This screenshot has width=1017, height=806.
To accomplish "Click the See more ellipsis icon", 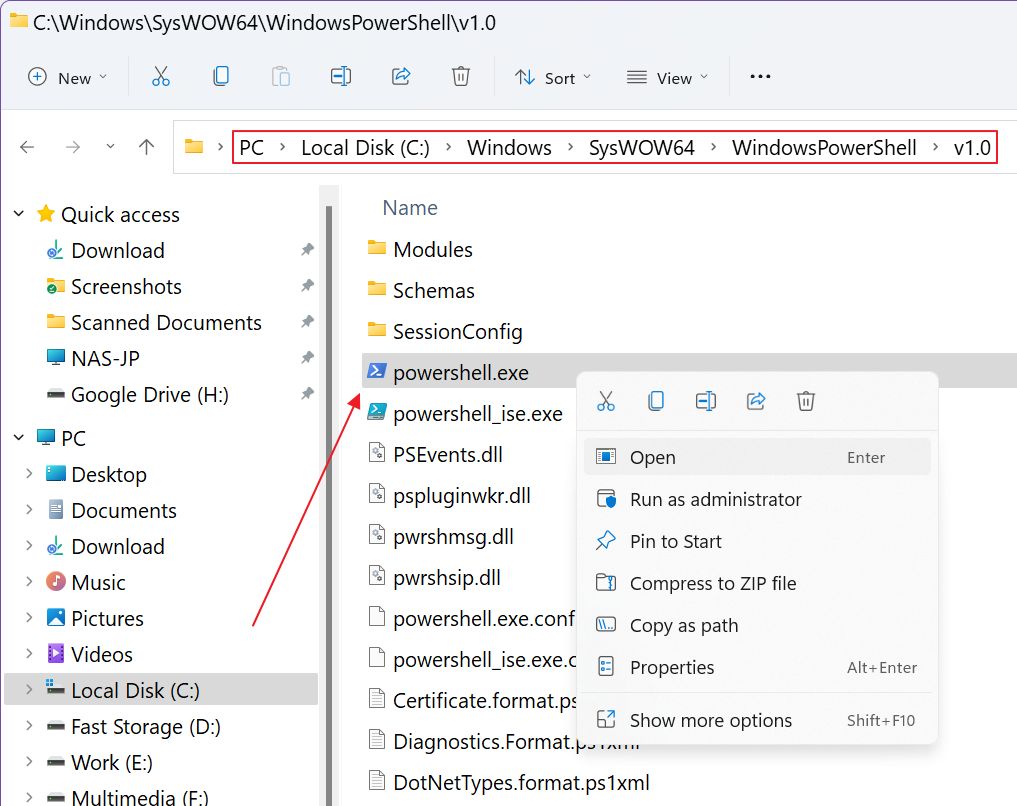I will (760, 77).
